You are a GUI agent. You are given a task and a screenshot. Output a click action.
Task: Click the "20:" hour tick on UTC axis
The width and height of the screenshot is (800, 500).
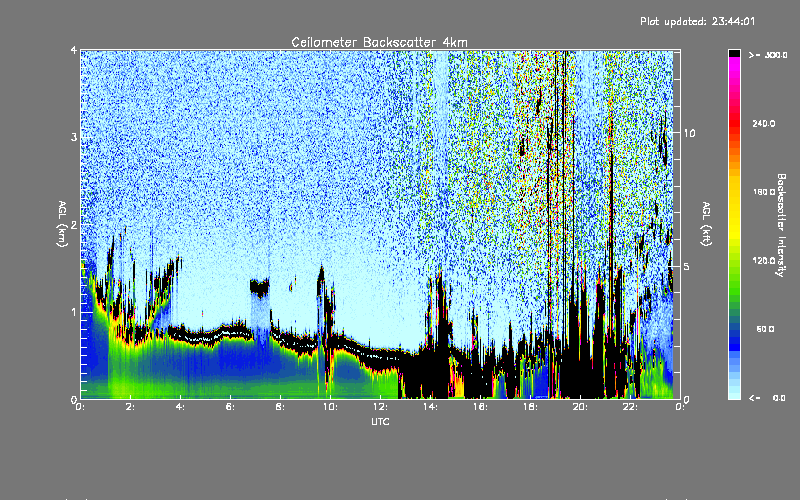pos(581,407)
